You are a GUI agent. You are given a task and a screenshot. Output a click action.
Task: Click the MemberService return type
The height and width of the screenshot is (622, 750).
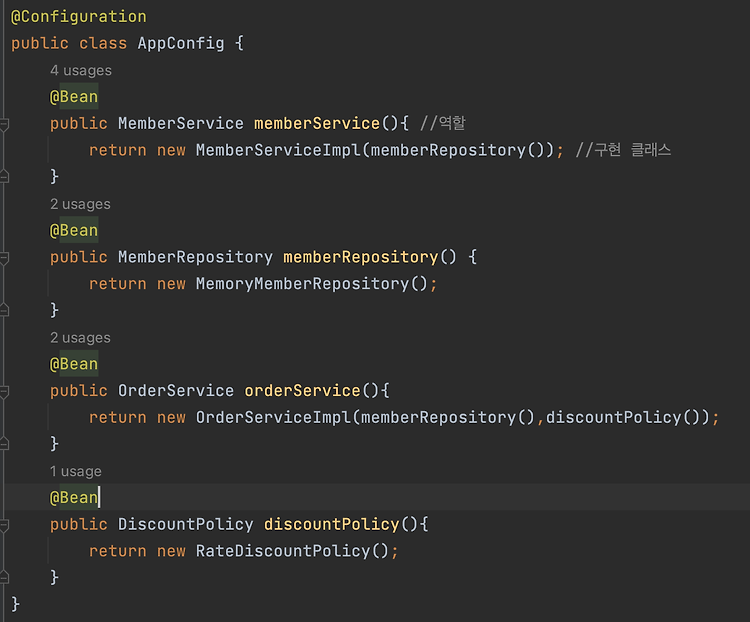pos(181,123)
